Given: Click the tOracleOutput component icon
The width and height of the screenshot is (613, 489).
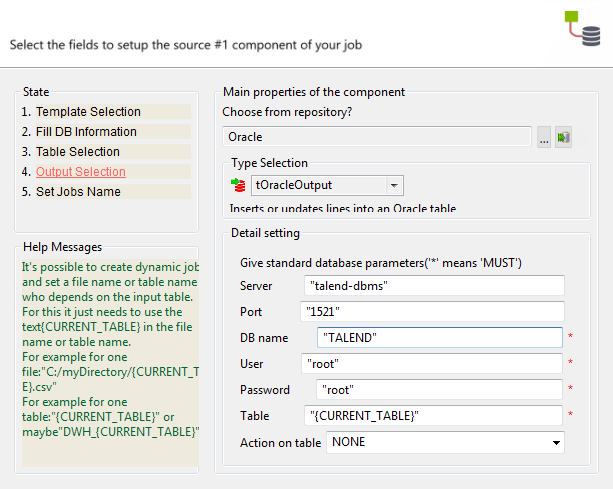Looking at the screenshot, I should [x=238, y=185].
